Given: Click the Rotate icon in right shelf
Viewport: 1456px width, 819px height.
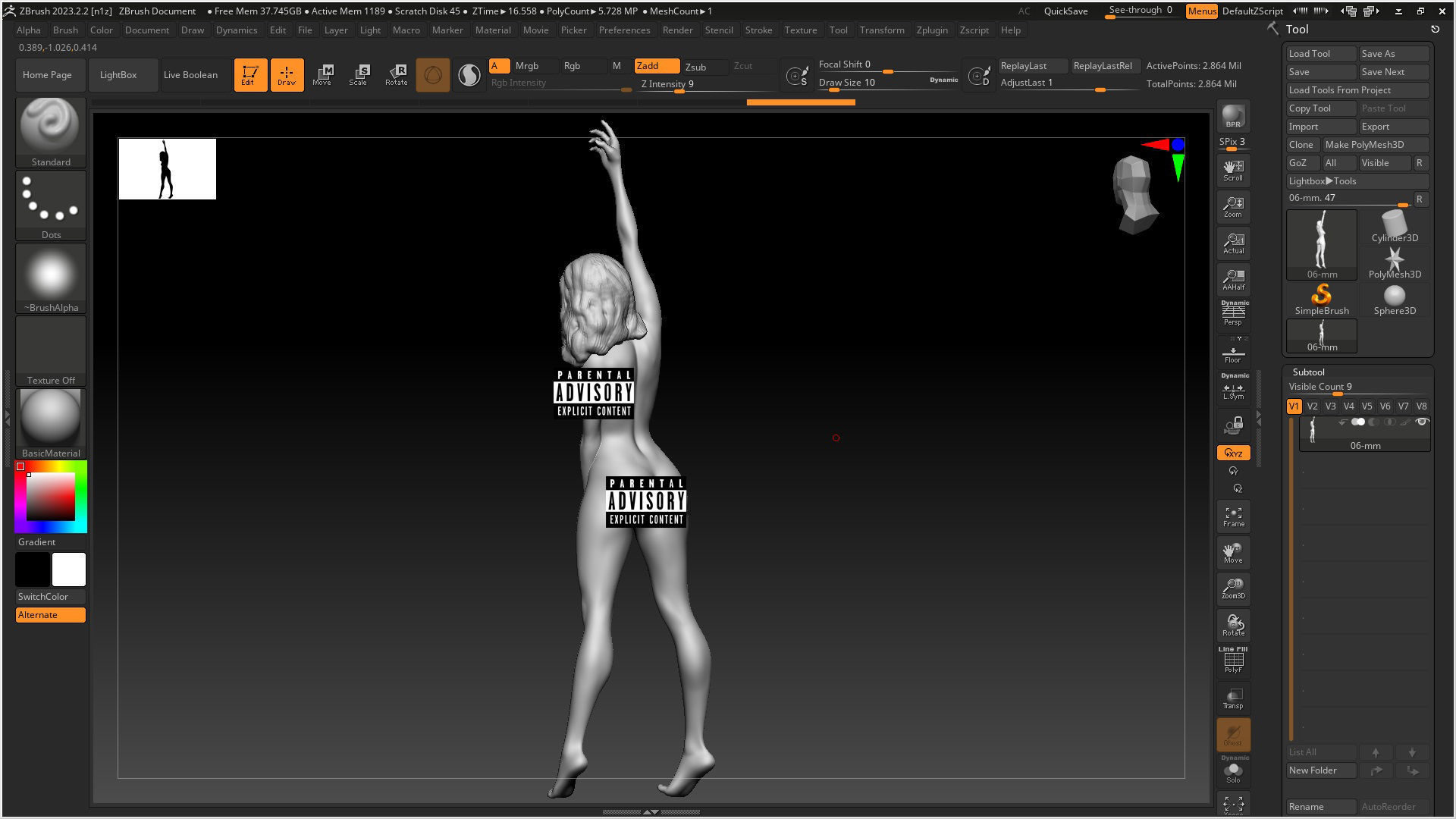Looking at the screenshot, I should [1233, 625].
